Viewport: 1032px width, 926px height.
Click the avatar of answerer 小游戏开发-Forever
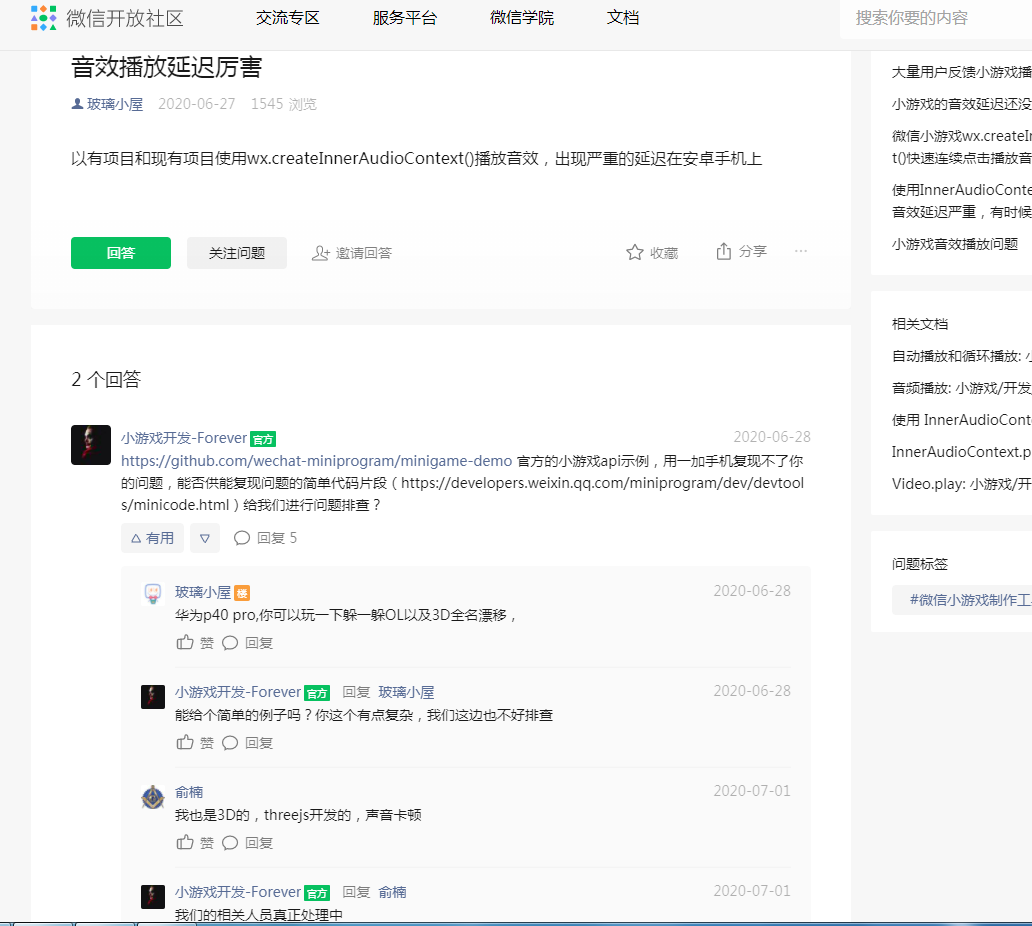point(91,445)
